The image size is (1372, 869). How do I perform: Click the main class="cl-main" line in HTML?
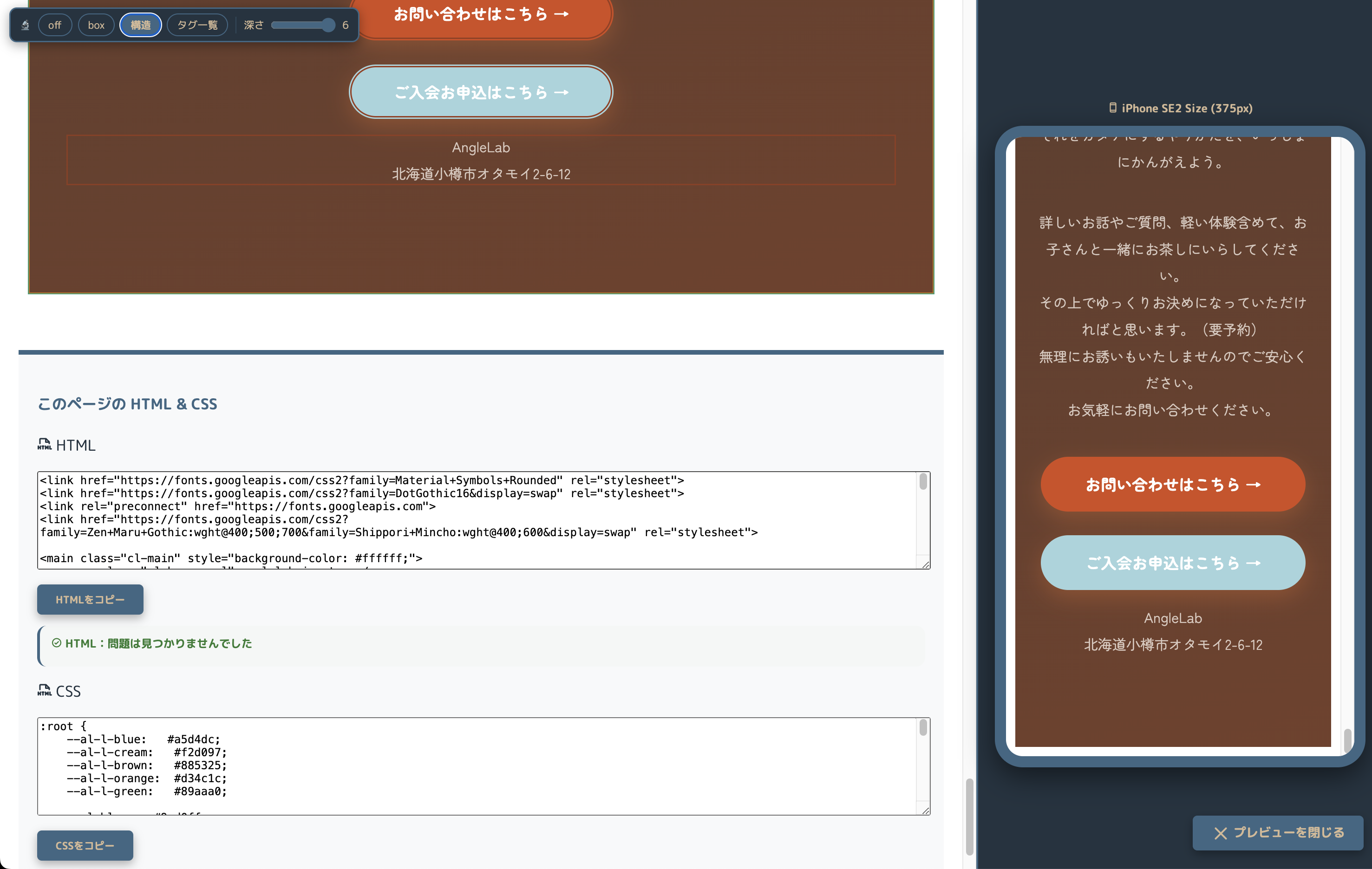(x=231, y=558)
